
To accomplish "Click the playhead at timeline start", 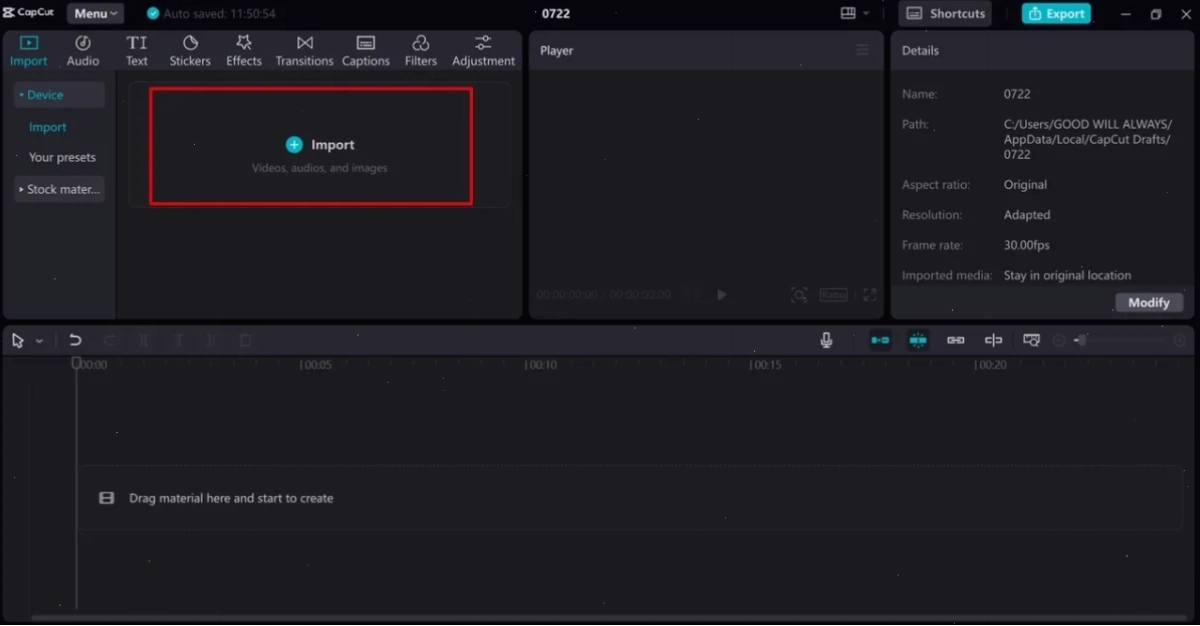I will (x=76, y=363).
